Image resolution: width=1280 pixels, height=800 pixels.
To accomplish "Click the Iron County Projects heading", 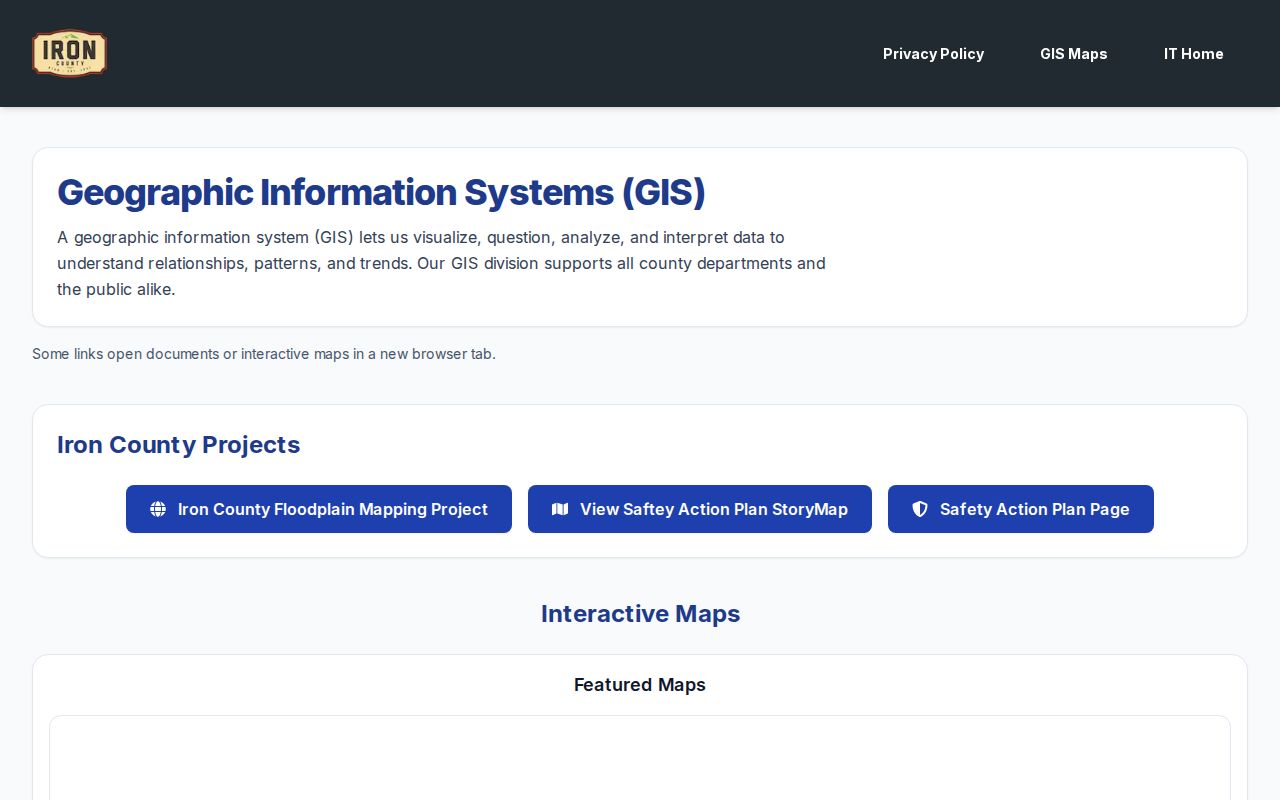I will click(179, 445).
